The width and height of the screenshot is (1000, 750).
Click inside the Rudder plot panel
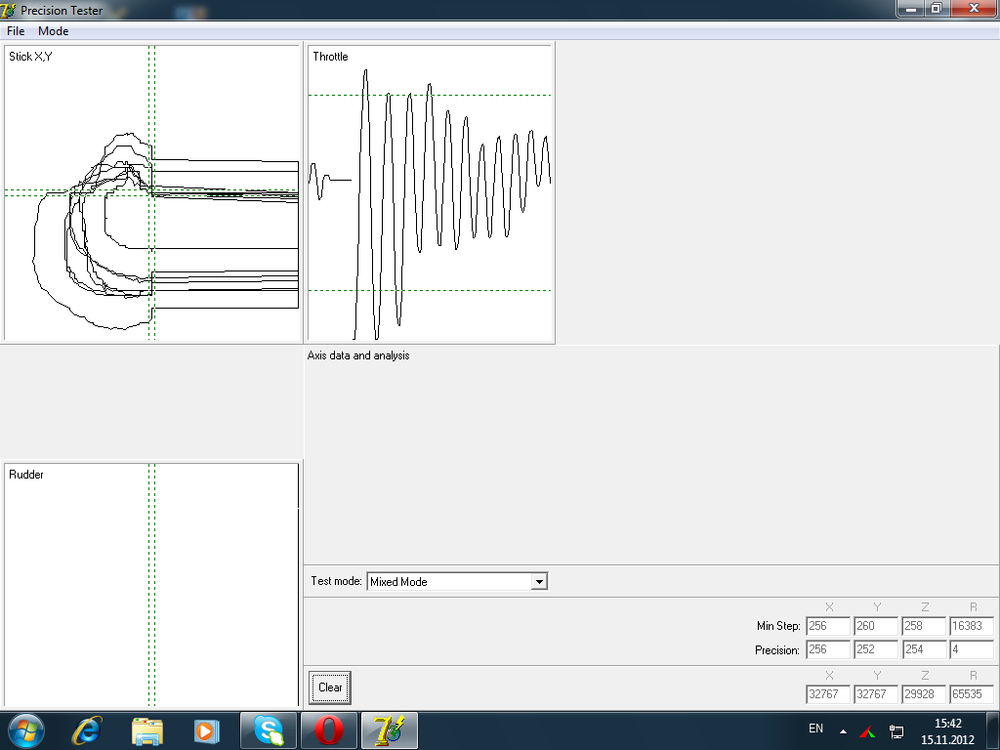coord(152,585)
